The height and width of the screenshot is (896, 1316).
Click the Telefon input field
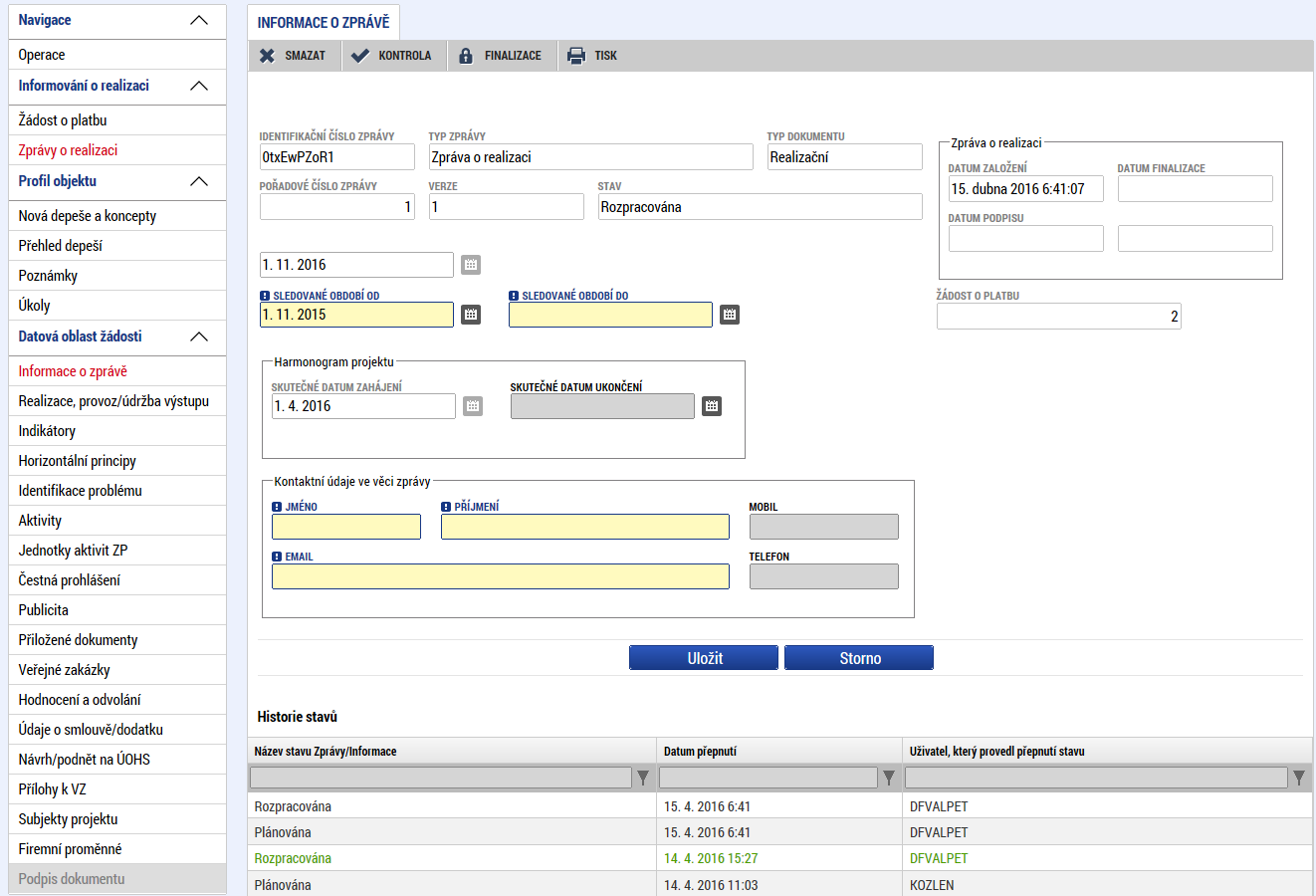[824, 576]
